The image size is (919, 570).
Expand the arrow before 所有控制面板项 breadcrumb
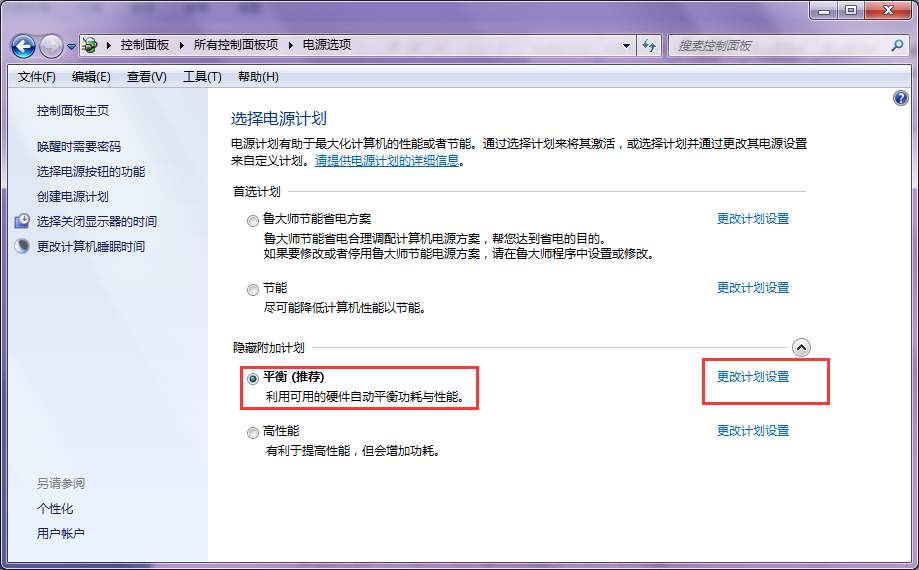tap(182, 45)
